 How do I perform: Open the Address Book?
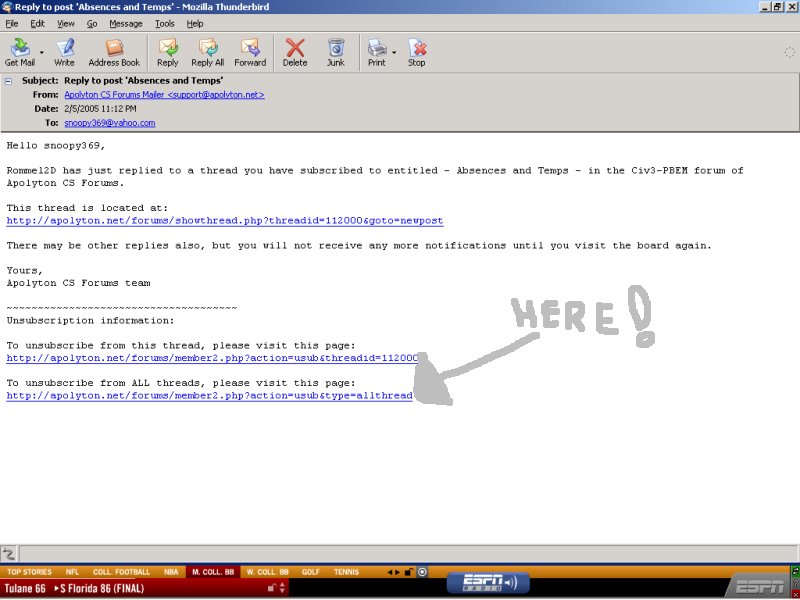click(114, 52)
